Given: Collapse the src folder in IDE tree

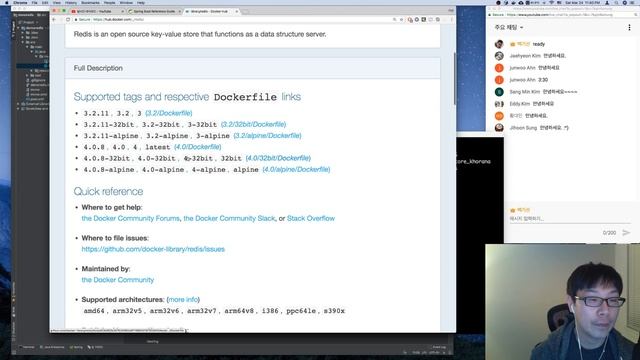Looking at the screenshot, I should (23, 42).
